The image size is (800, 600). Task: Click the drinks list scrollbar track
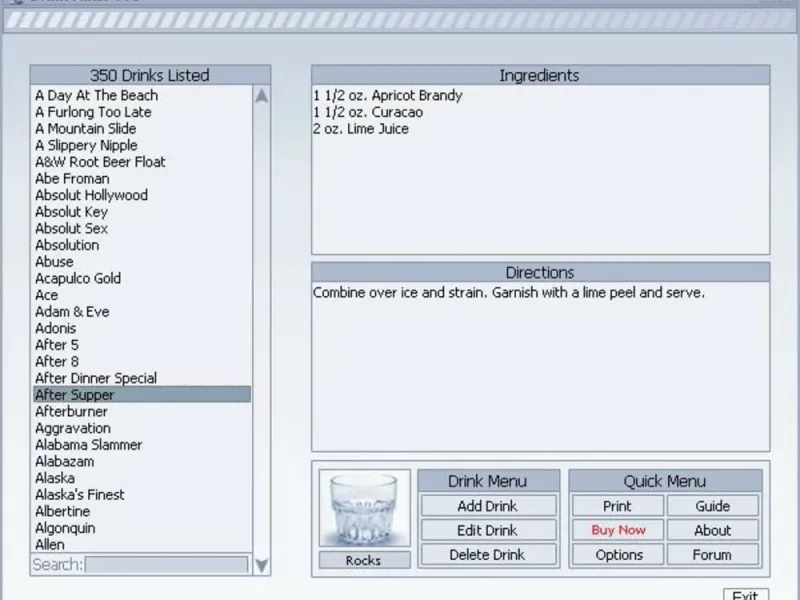pyautogui.click(x=262, y=330)
